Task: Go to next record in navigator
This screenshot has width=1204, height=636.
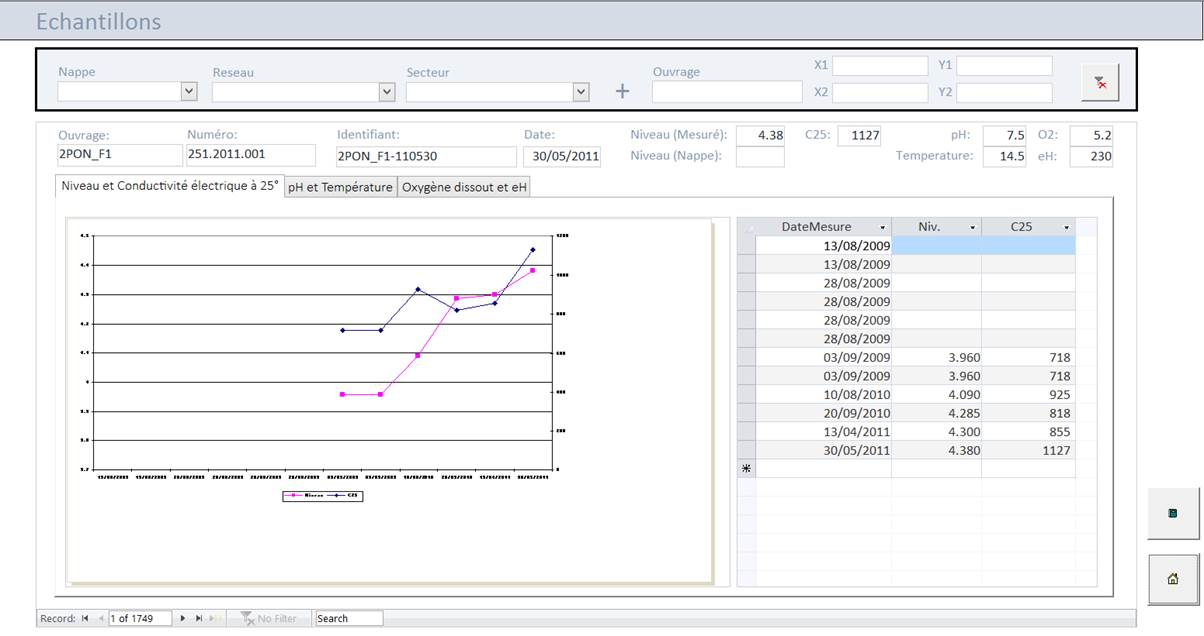Action: pos(183,619)
